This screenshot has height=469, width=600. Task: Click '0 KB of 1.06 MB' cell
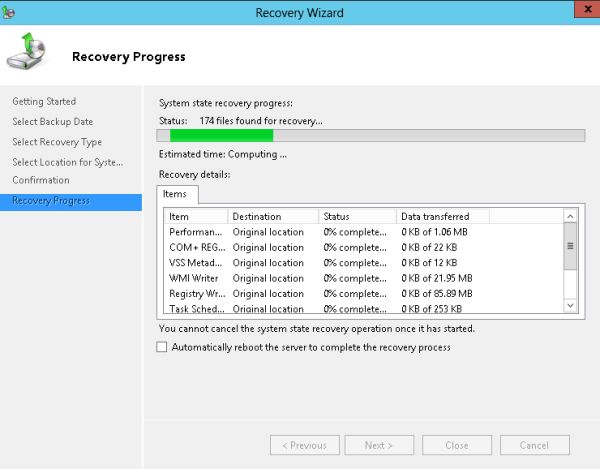pos(434,232)
